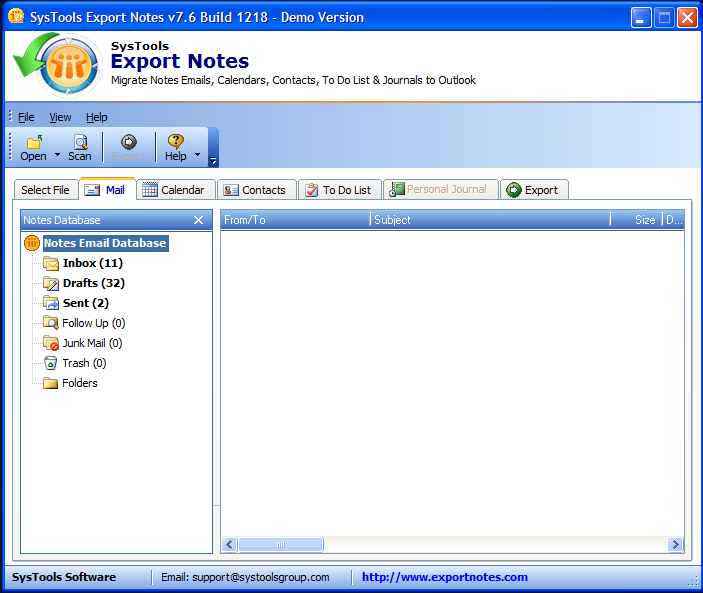Open the File menu

pyautogui.click(x=26, y=117)
